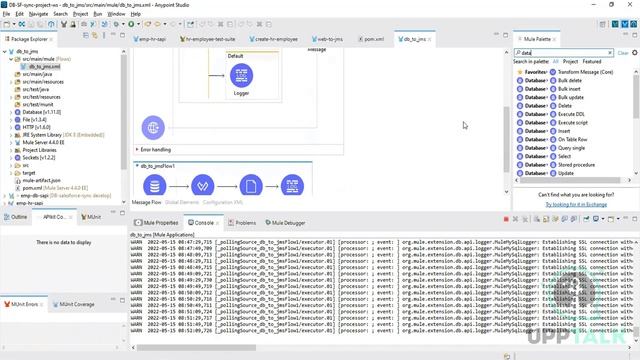The height and width of the screenshot is (360, 640).
Task: Minimize the Console panel
Action: (627, 219)
